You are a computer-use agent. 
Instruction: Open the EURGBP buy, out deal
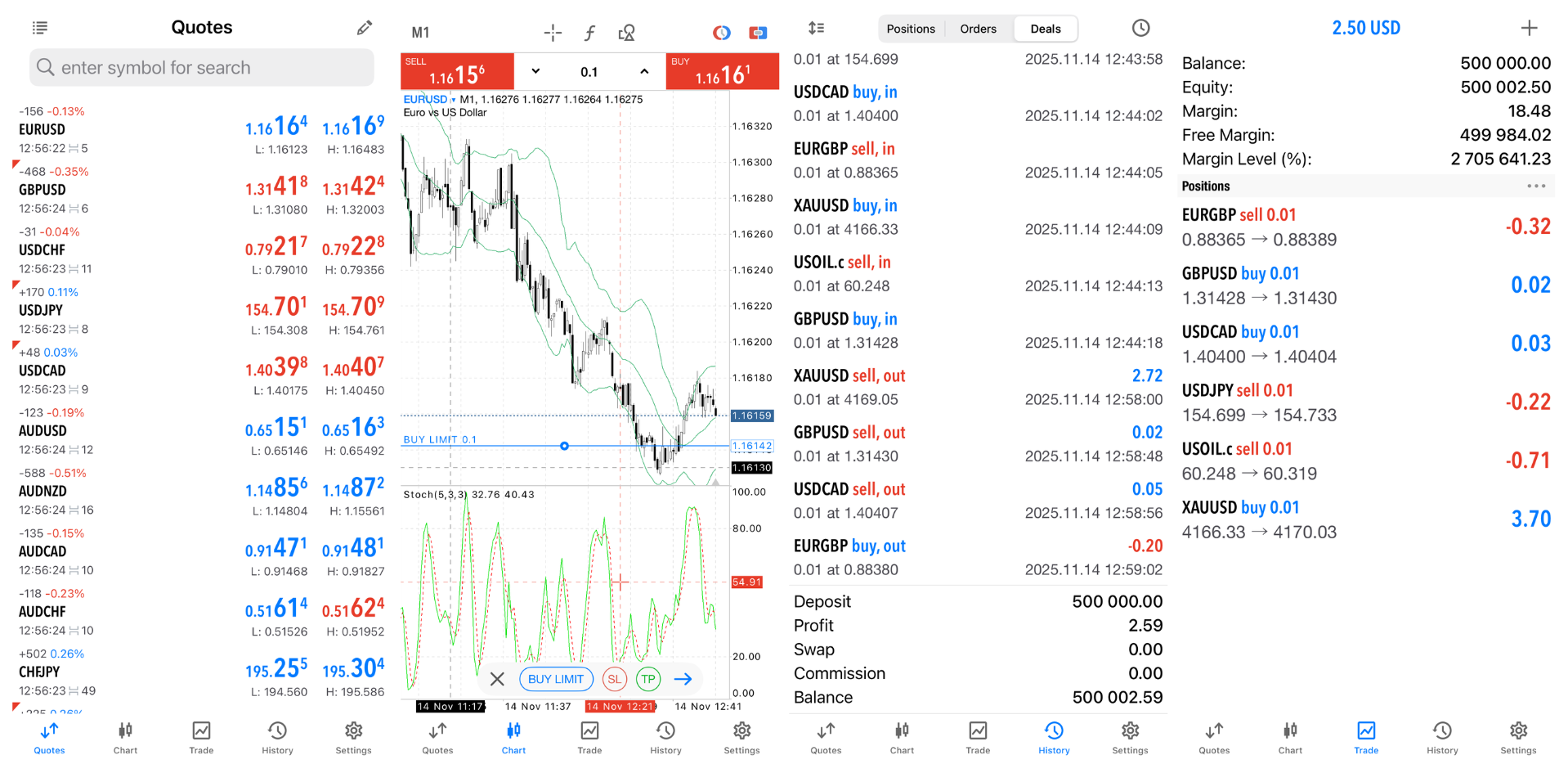click(978, 557)
